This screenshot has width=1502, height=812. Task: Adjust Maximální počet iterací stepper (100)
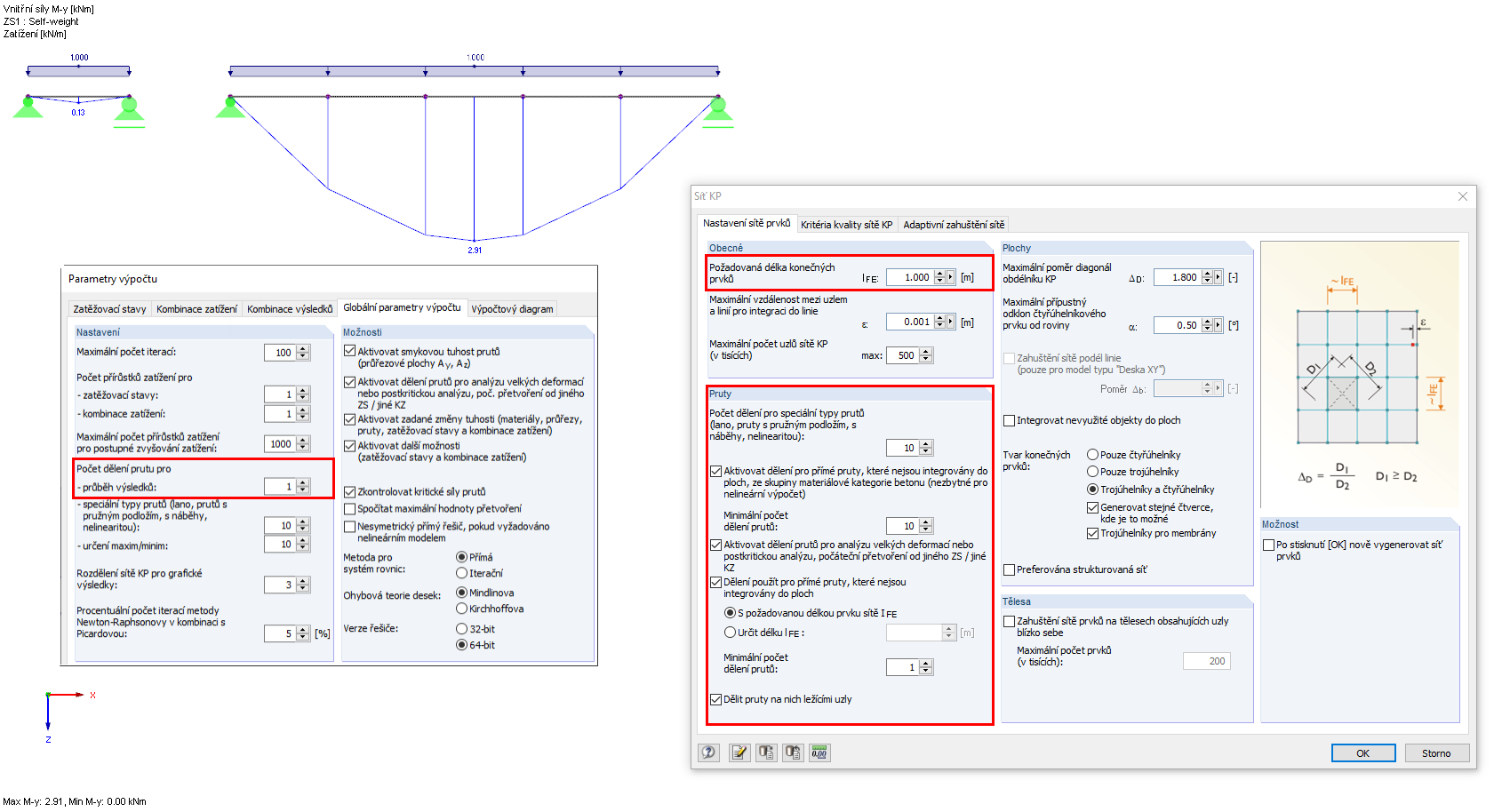click(x=303, y=352)
